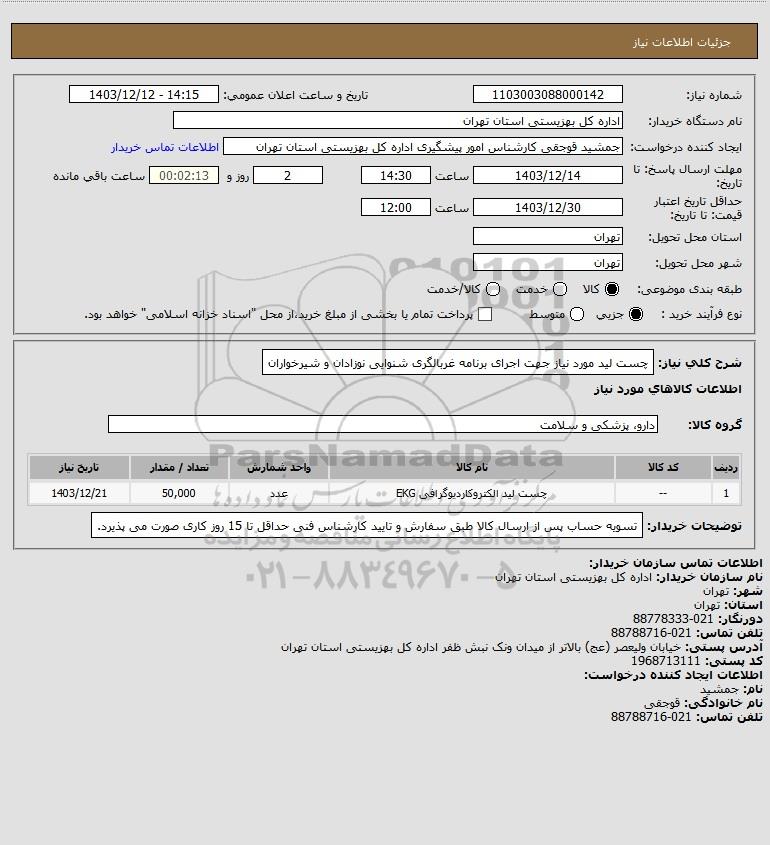This screenshot has height=845, width=770.
Task: Click the buyer organization name field
Action: (398, 121)
